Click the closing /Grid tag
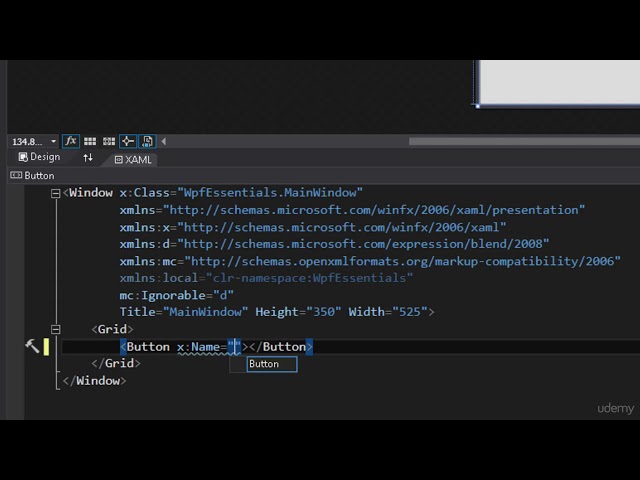 pos(116,363)
